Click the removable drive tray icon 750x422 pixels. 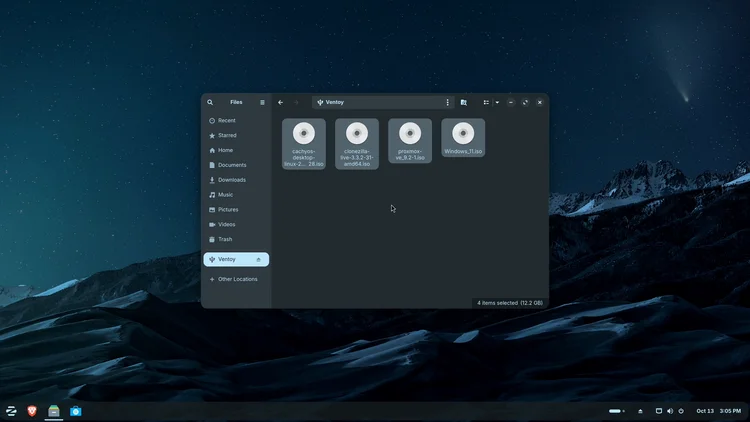(640, 411)
